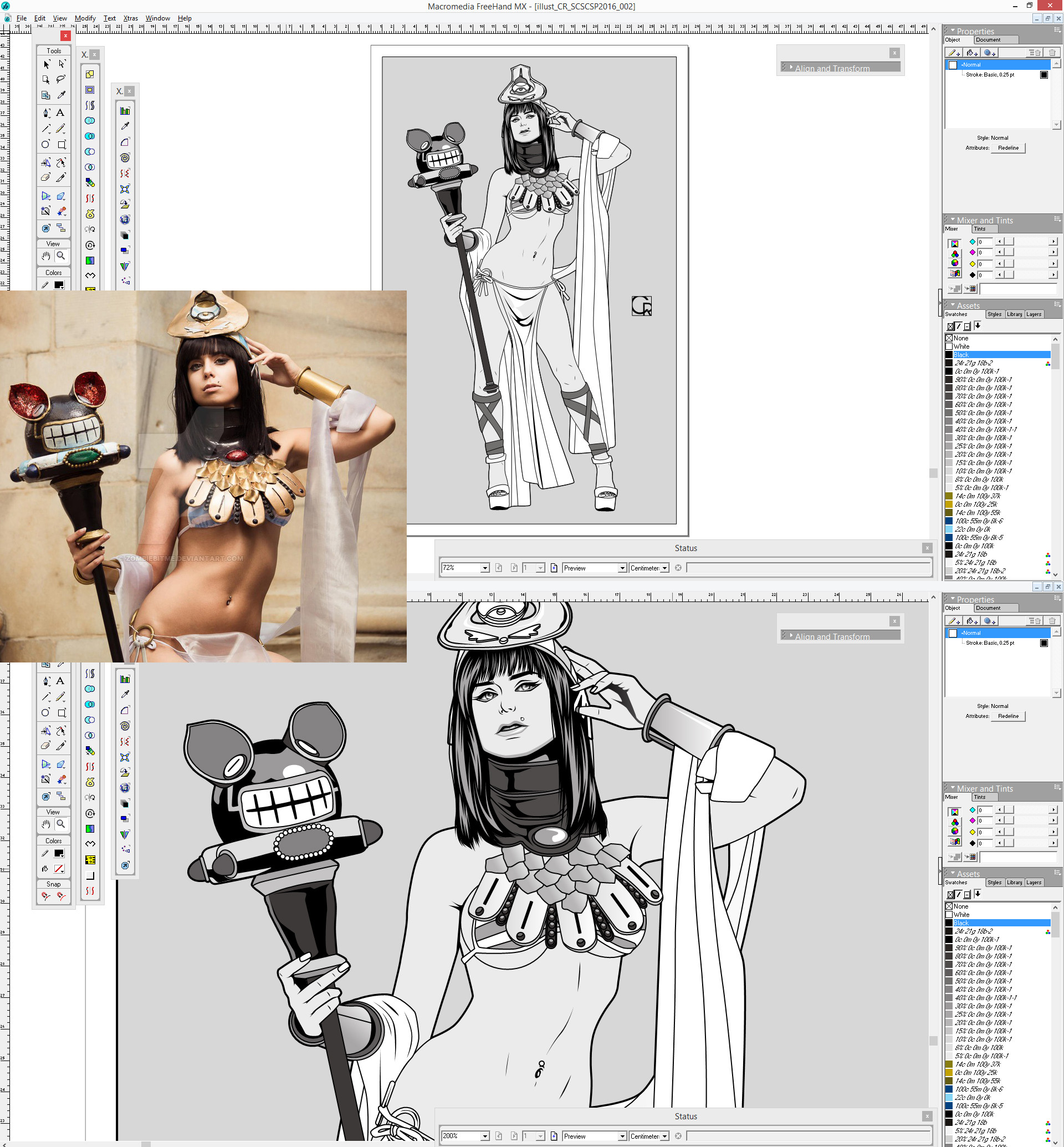Image resolution: width=1064 pixels, height=1147 pixels.
Task: Select the Pointer tool in Tools panel
Action: click(46, 64)
